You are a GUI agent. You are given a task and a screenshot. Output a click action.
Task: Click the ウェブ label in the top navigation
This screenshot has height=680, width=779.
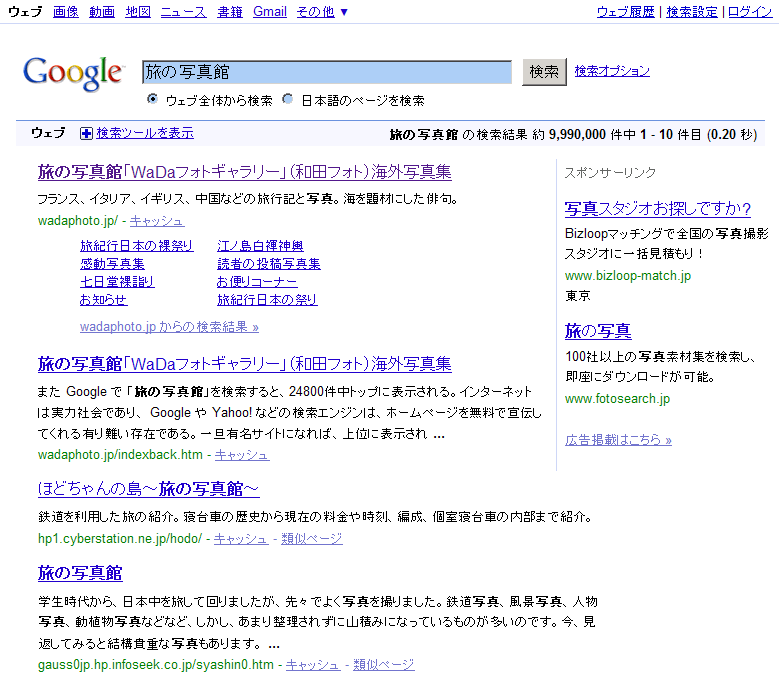[x=25, y=11]
